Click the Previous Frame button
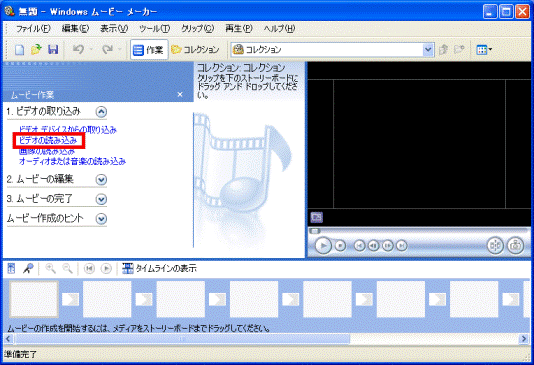This screenshot has height=365, width=534. click(x=374, y=245)
